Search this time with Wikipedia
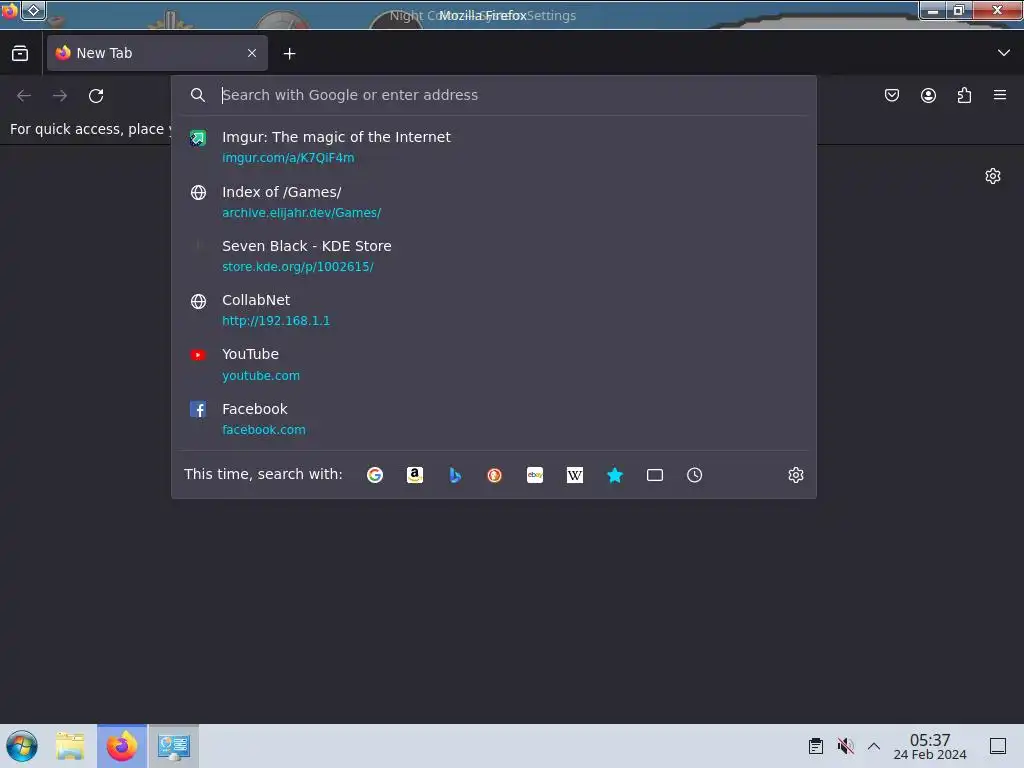Viewport: 1024px width, 768px height. pyautogui.click(x=575, y=475)
